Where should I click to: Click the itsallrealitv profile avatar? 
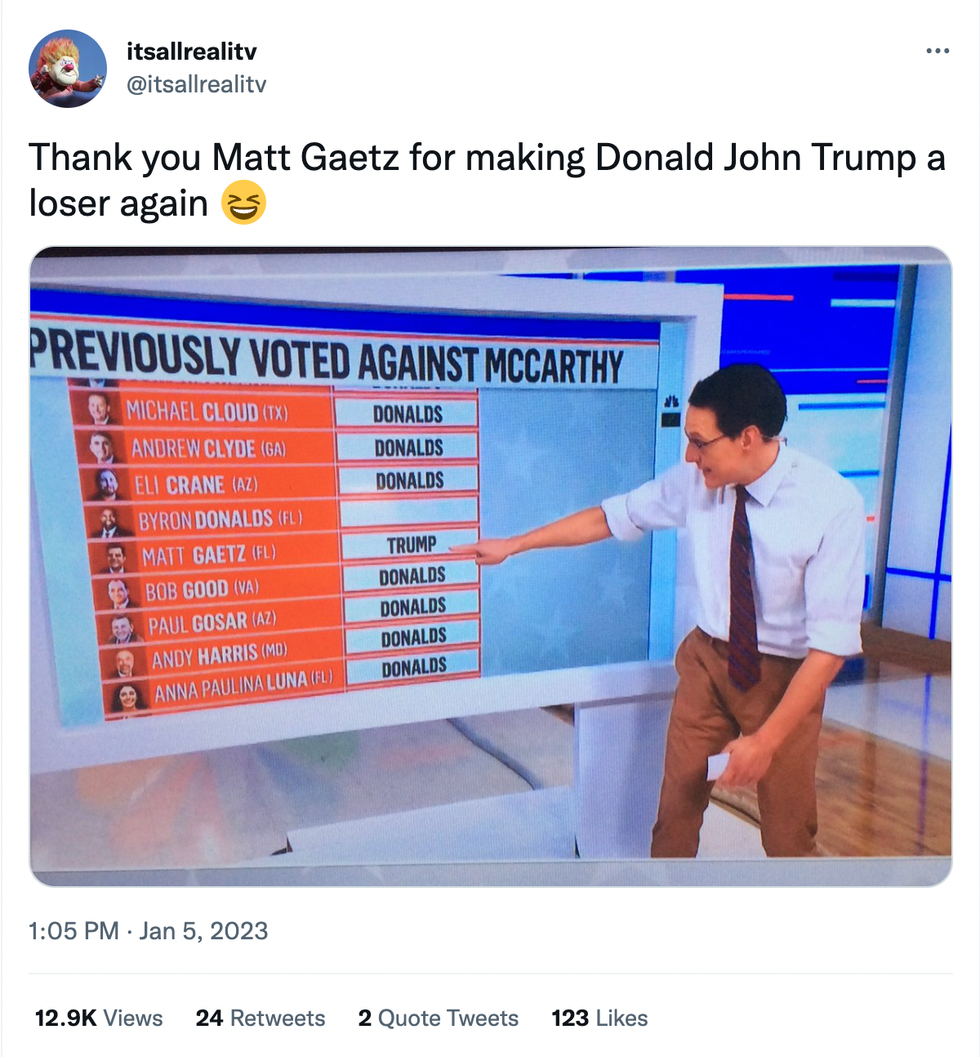68,68
